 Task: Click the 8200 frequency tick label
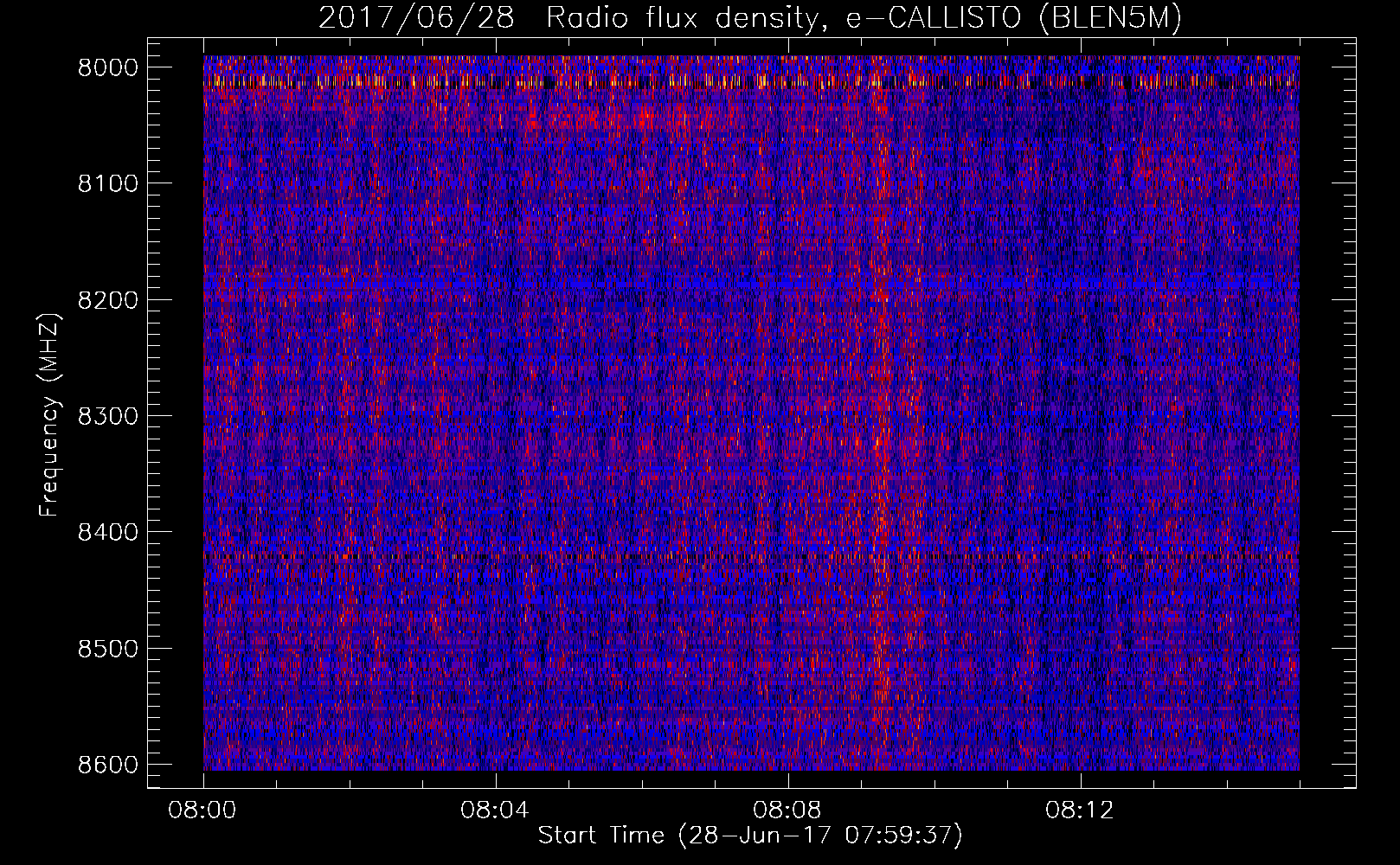pos(108,300)
